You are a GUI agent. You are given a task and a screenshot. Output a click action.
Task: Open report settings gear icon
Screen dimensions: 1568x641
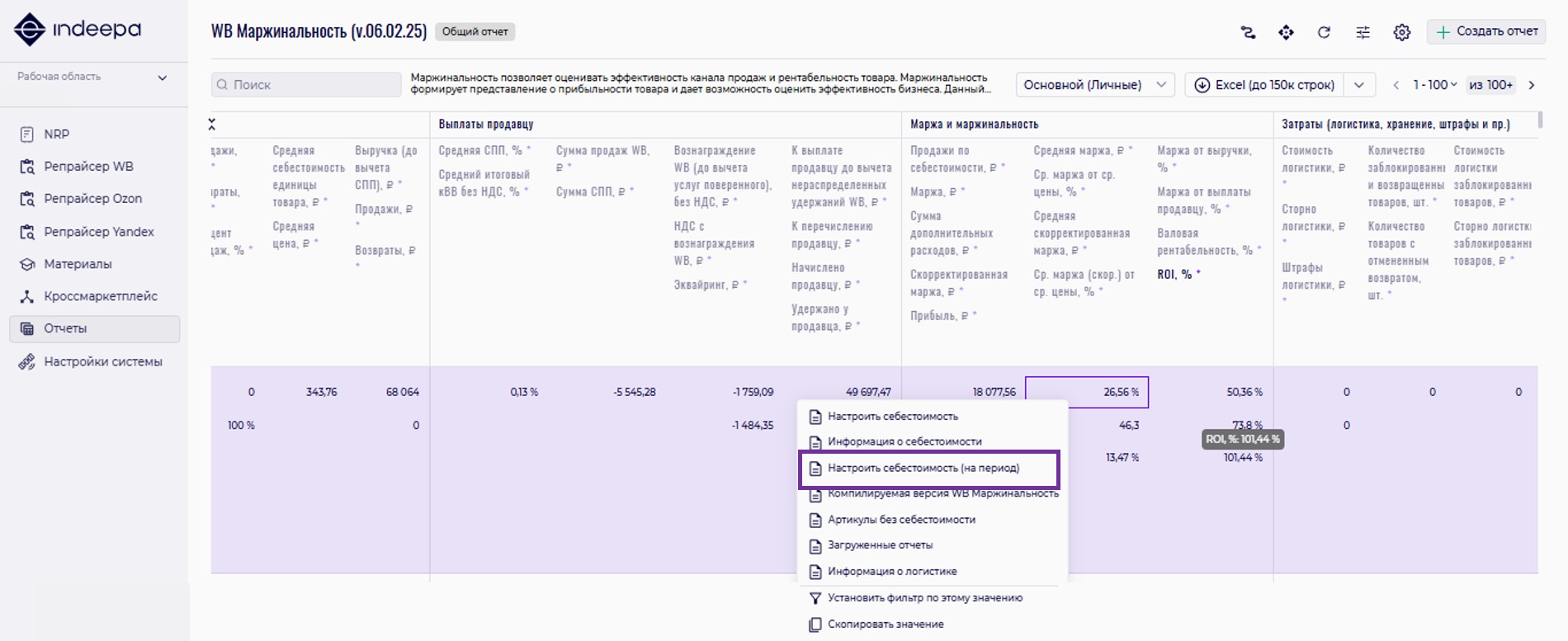tap(1401, 32)
